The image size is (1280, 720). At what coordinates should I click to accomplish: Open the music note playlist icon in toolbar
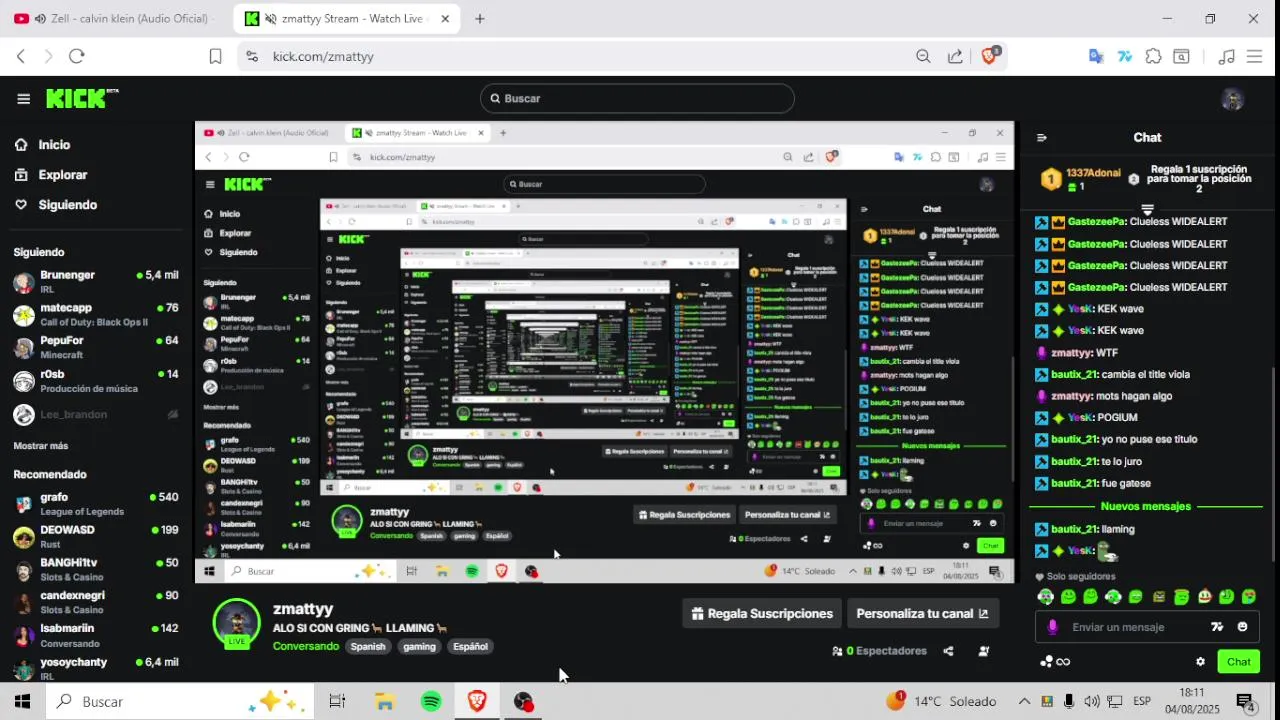[x=1226, y=56]
